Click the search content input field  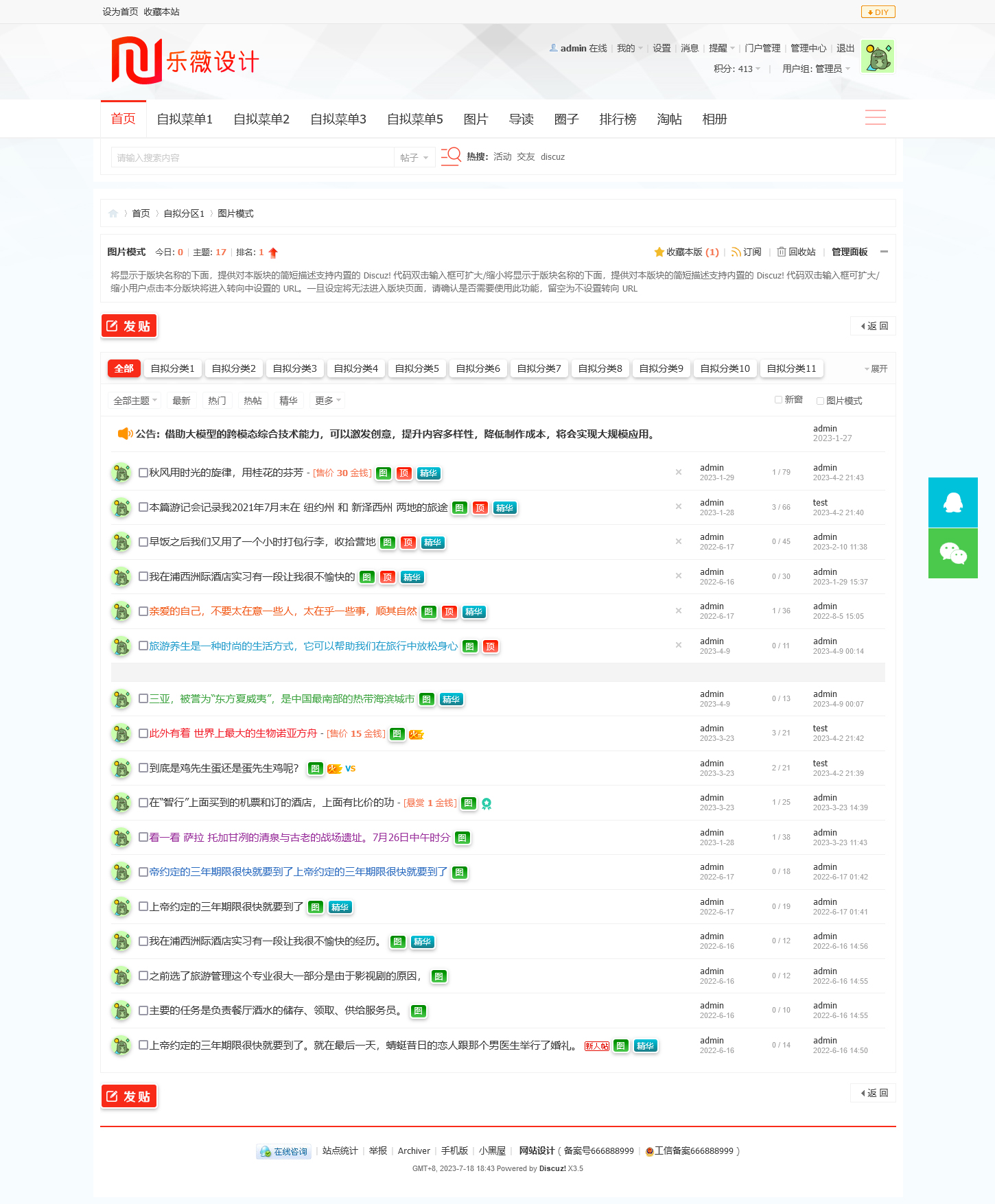pos(252,158)
